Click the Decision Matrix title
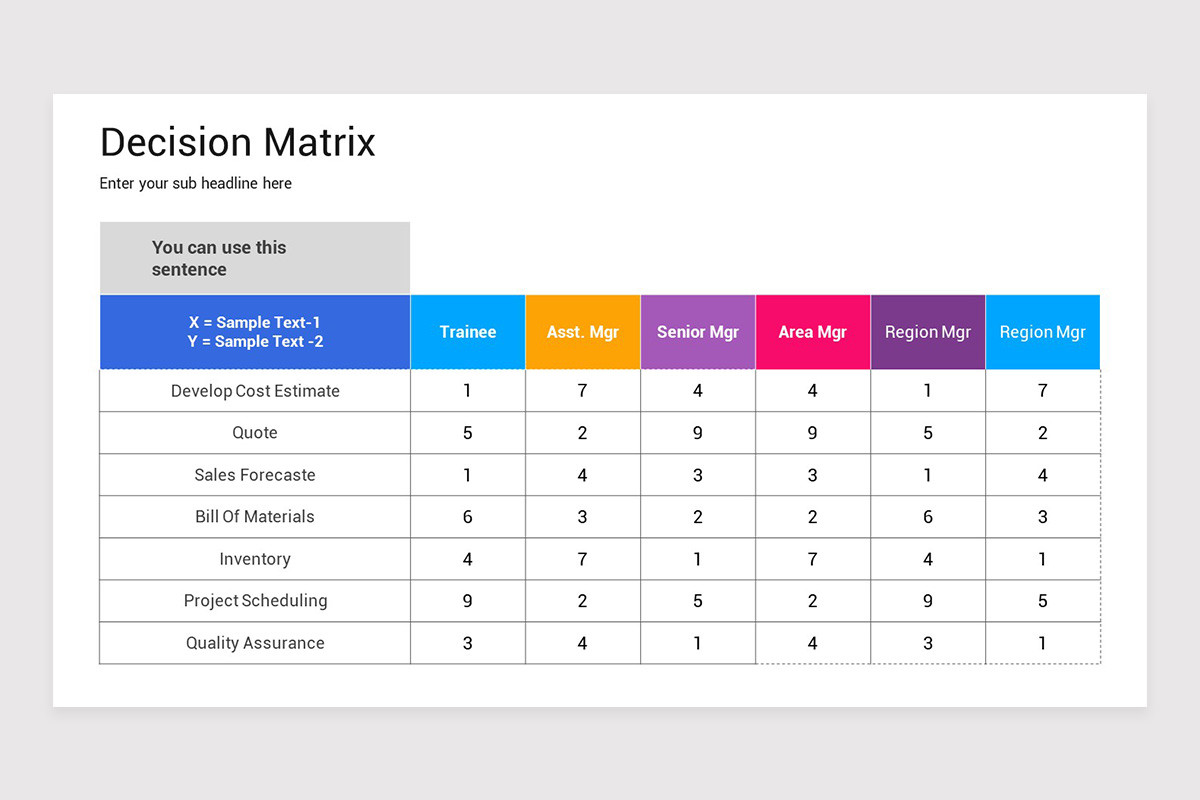 238,142
